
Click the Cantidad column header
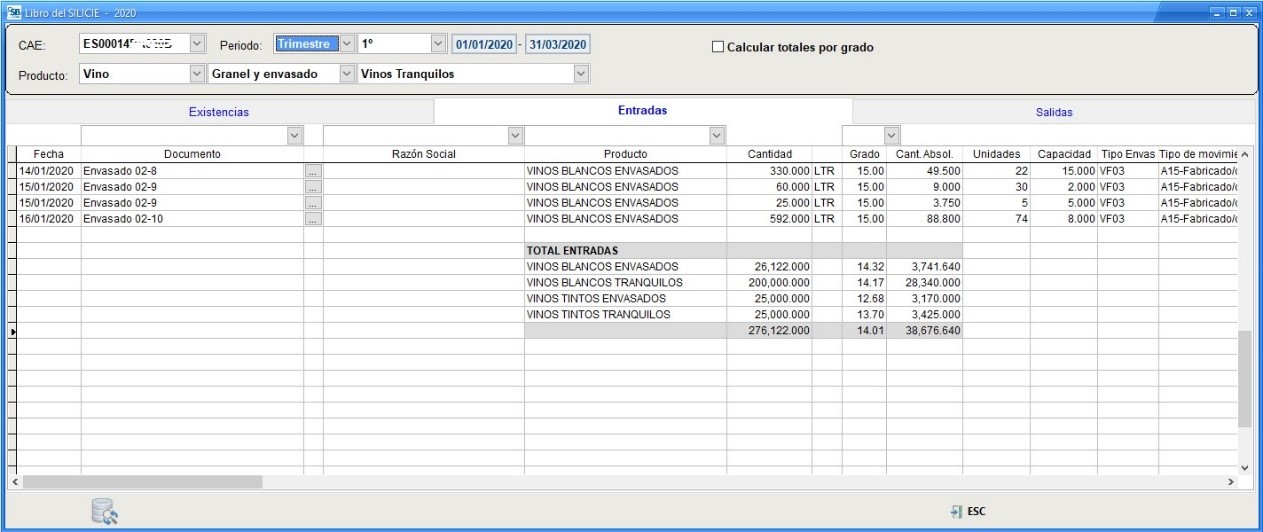[770, 154]
